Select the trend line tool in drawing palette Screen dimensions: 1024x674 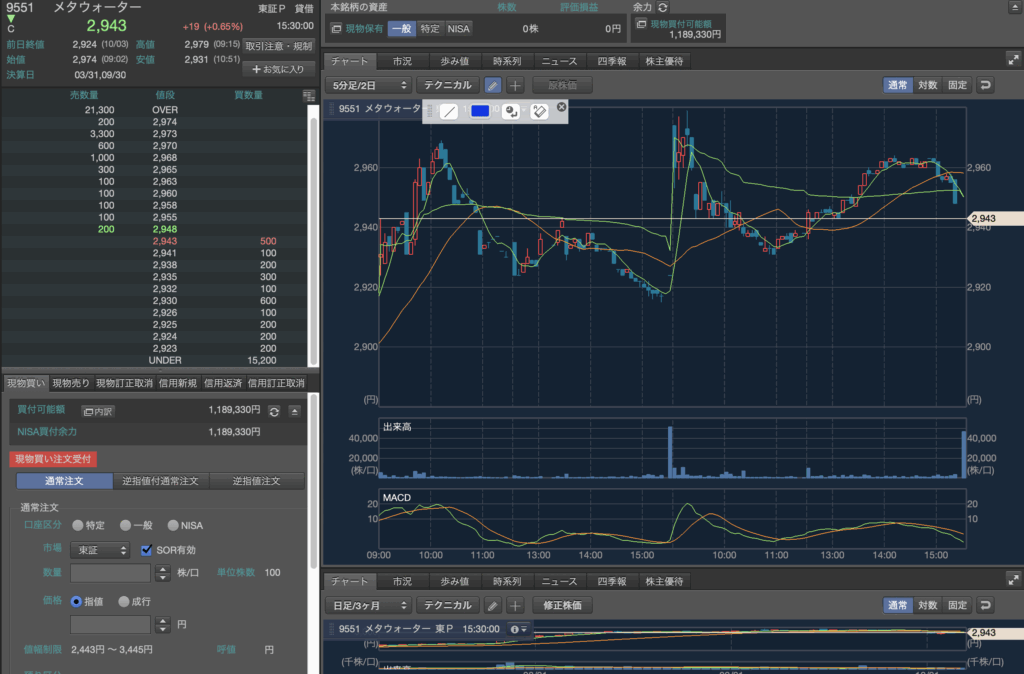[x=450, y=111]
